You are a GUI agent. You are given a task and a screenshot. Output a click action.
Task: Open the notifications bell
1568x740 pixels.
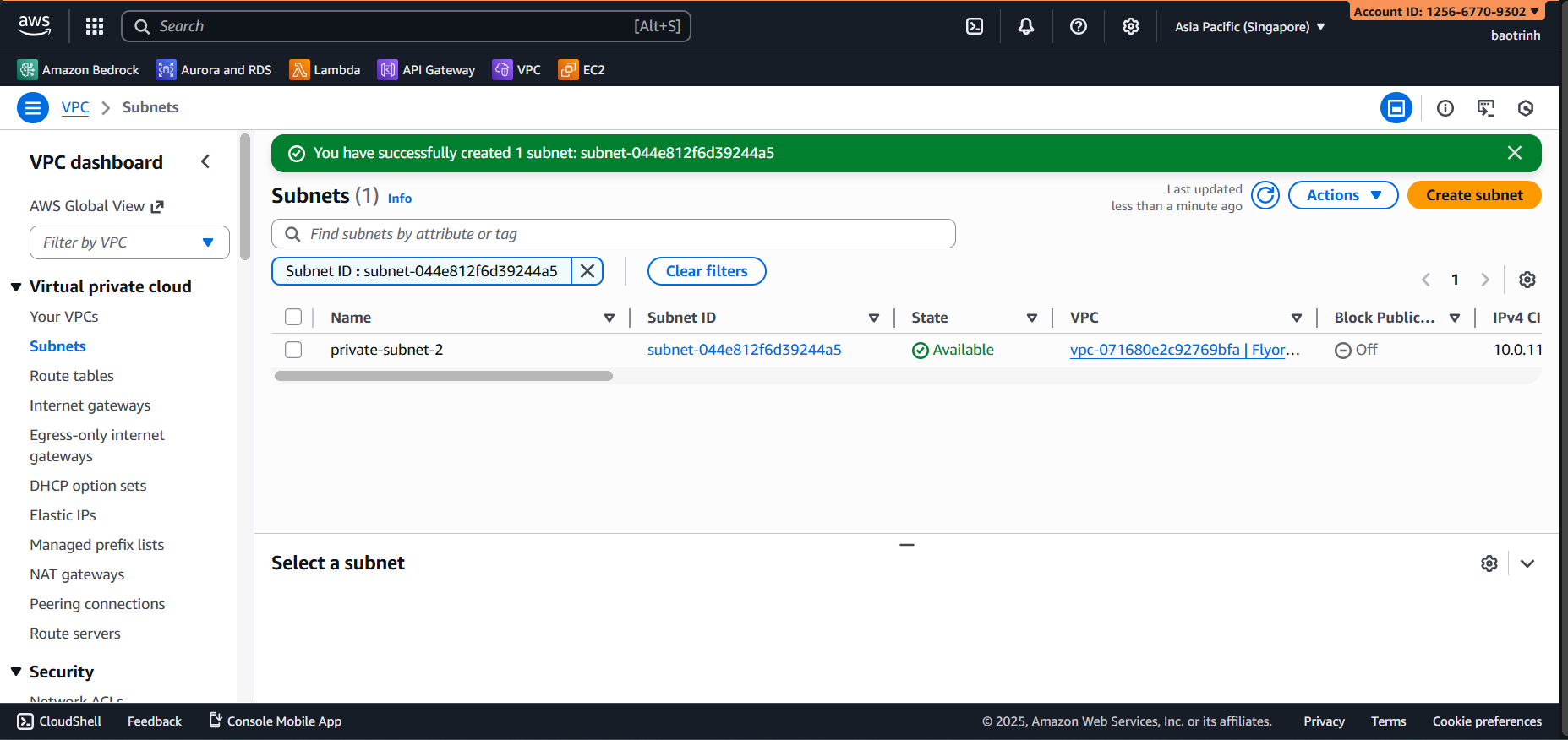pyautogui.click(x=1025, y=26)
